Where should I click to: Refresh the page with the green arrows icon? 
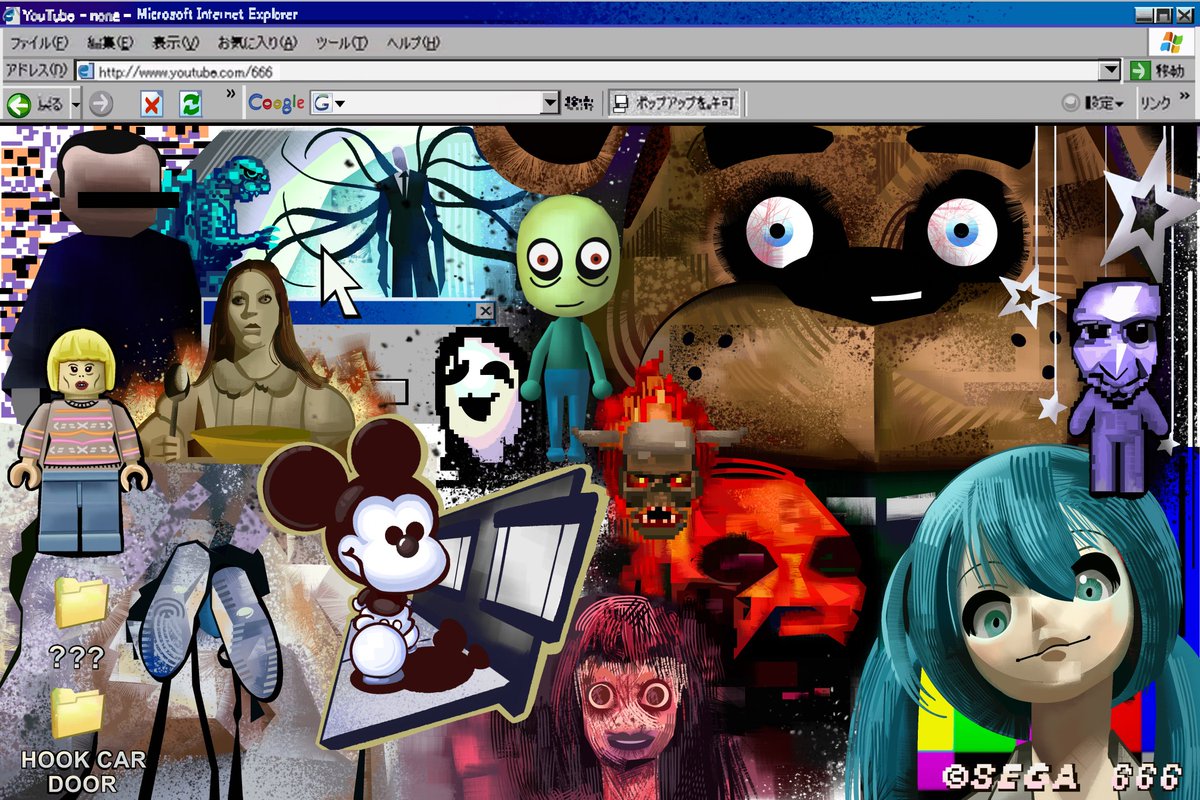pos(190,103)
